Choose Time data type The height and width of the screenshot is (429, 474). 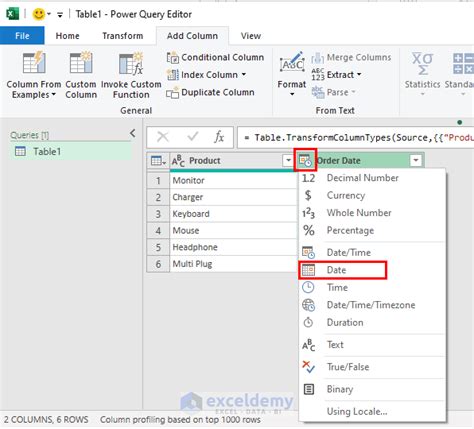coord(372,287)
